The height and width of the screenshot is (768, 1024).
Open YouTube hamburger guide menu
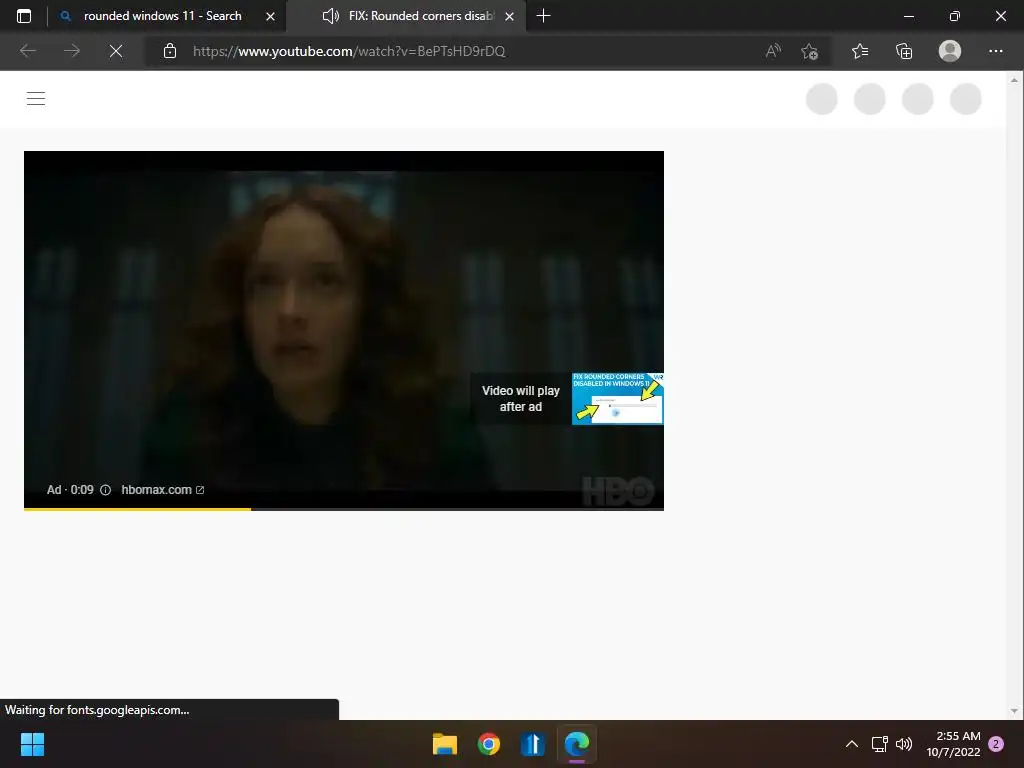pos(36,99)
